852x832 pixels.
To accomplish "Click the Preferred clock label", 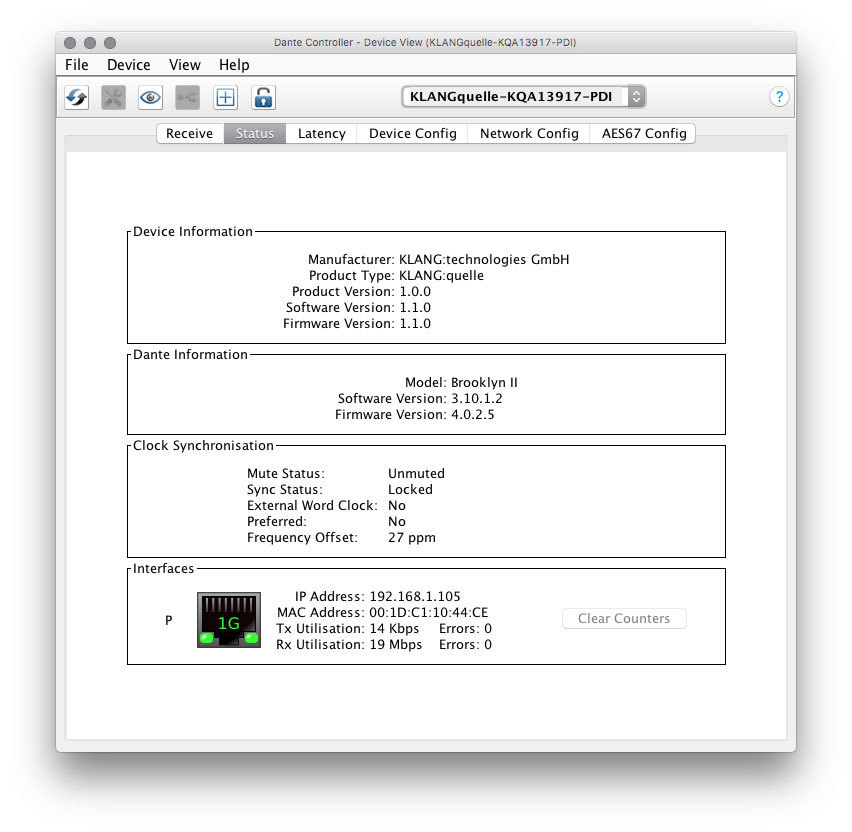I will [x=277, y=522].
